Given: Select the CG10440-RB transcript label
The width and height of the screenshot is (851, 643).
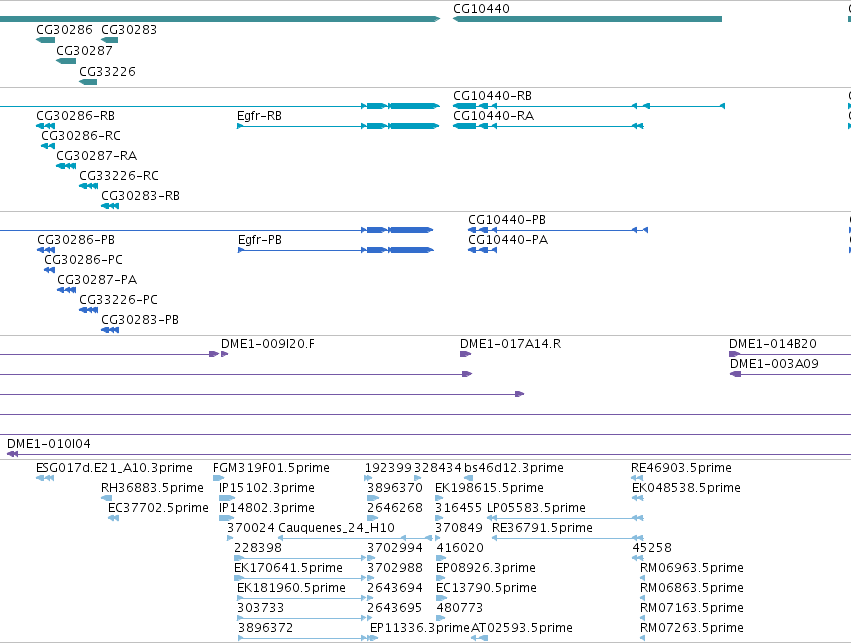Looking at the screenshot, I should 492,96.
